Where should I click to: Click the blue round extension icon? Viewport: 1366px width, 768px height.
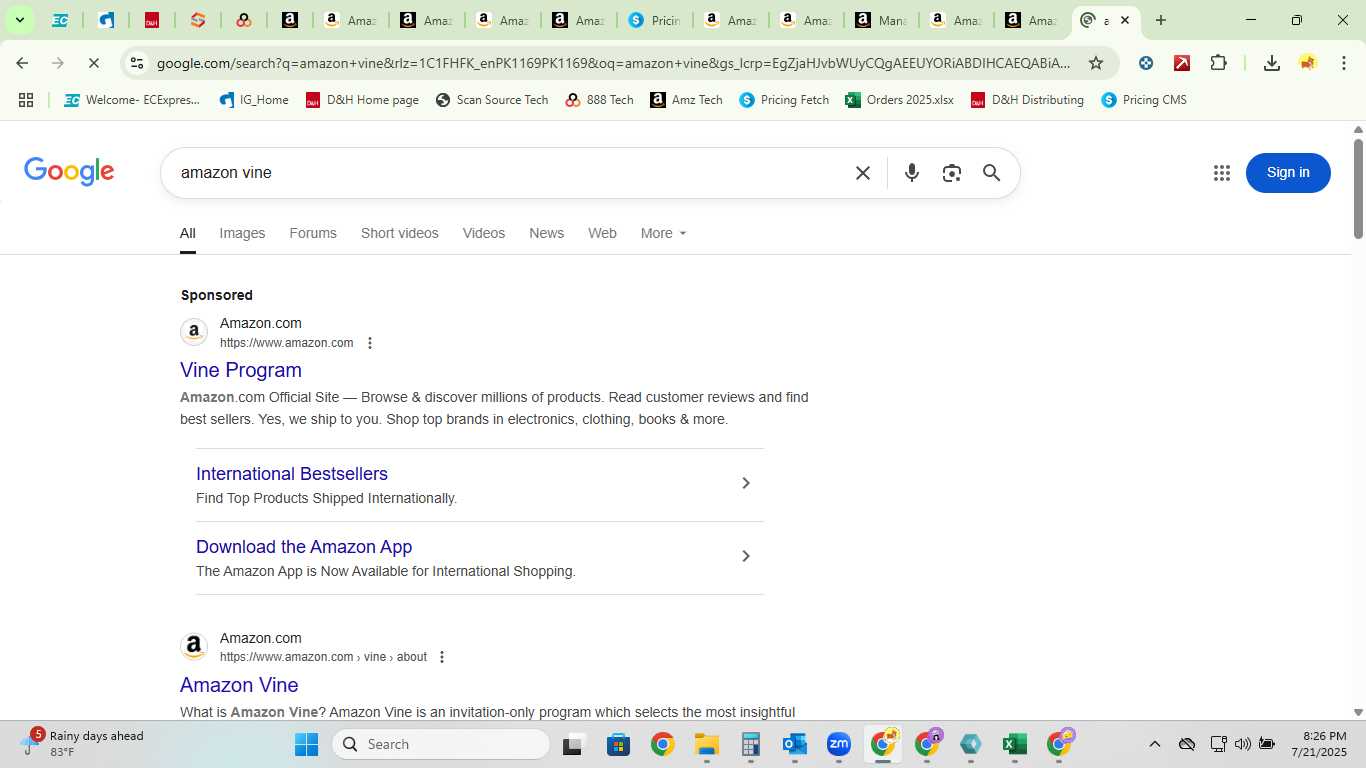coord(1146,63)
